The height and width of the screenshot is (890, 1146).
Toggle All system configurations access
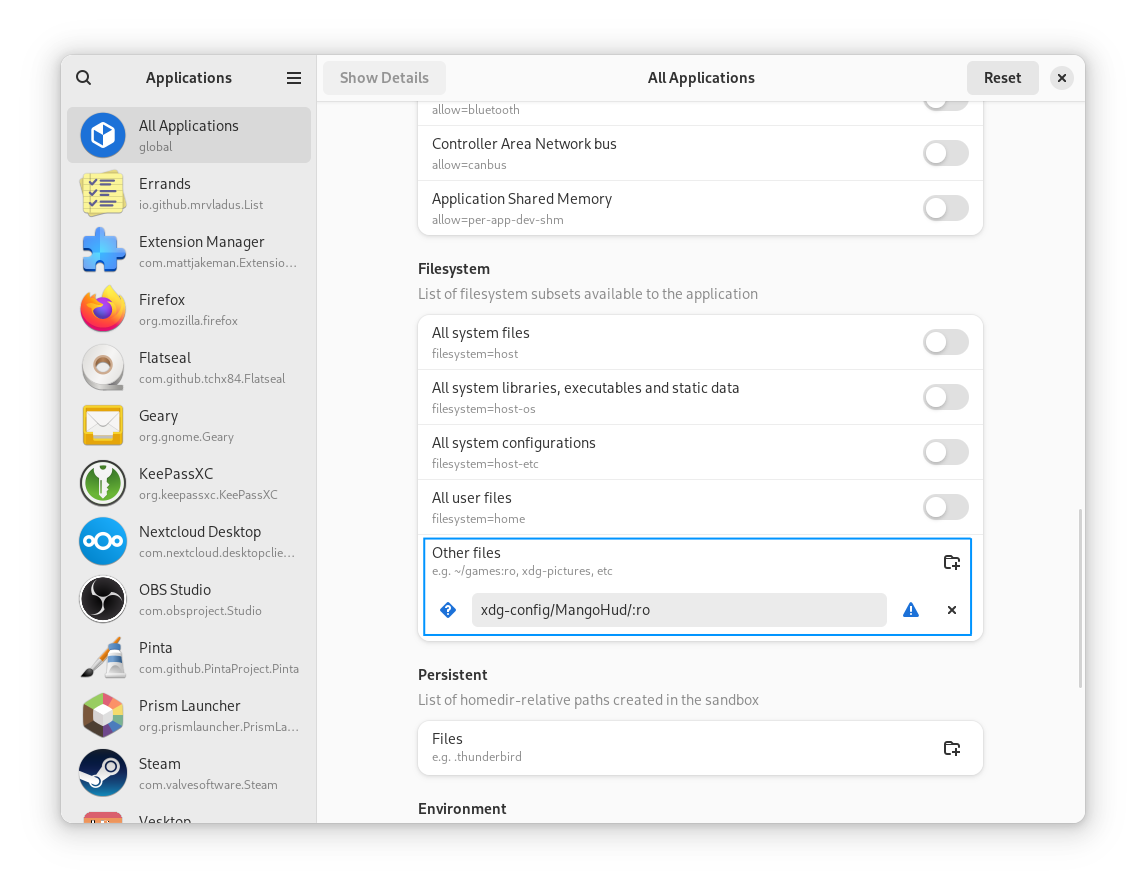945,452
